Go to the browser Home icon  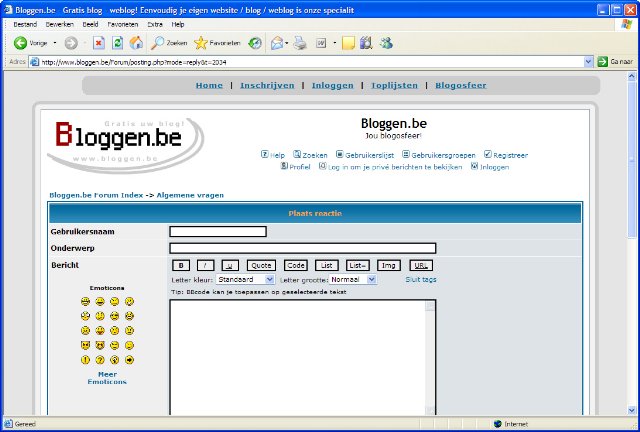pyautogui.click(x=135, y=43)
